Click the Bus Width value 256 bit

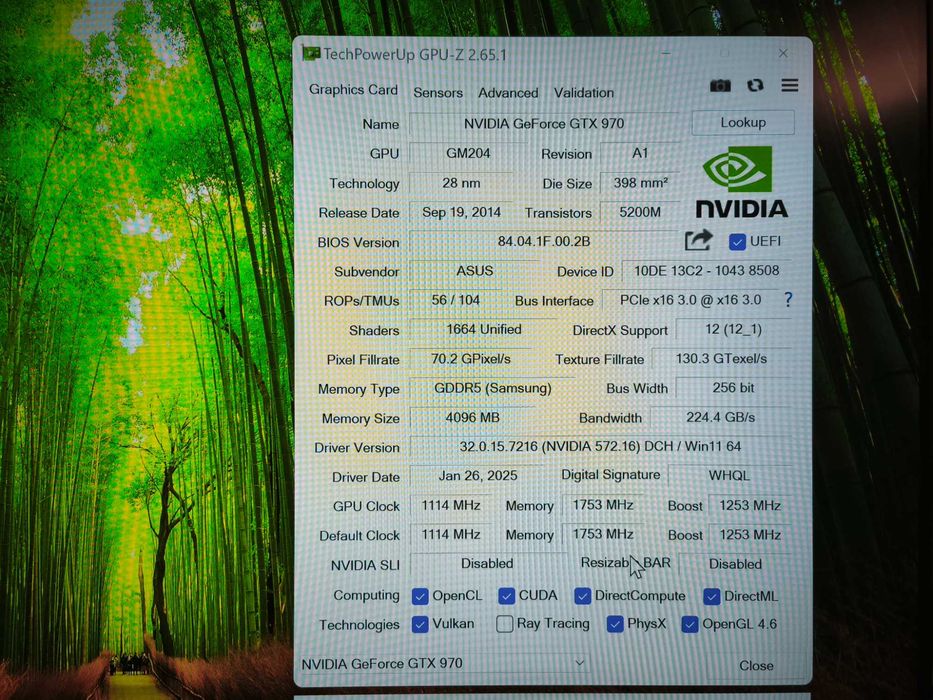(733, 388)
